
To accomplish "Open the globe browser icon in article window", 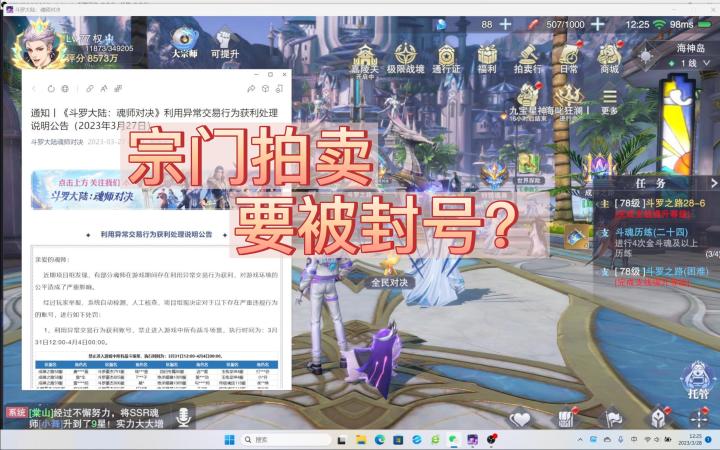I will click(65, 88).
